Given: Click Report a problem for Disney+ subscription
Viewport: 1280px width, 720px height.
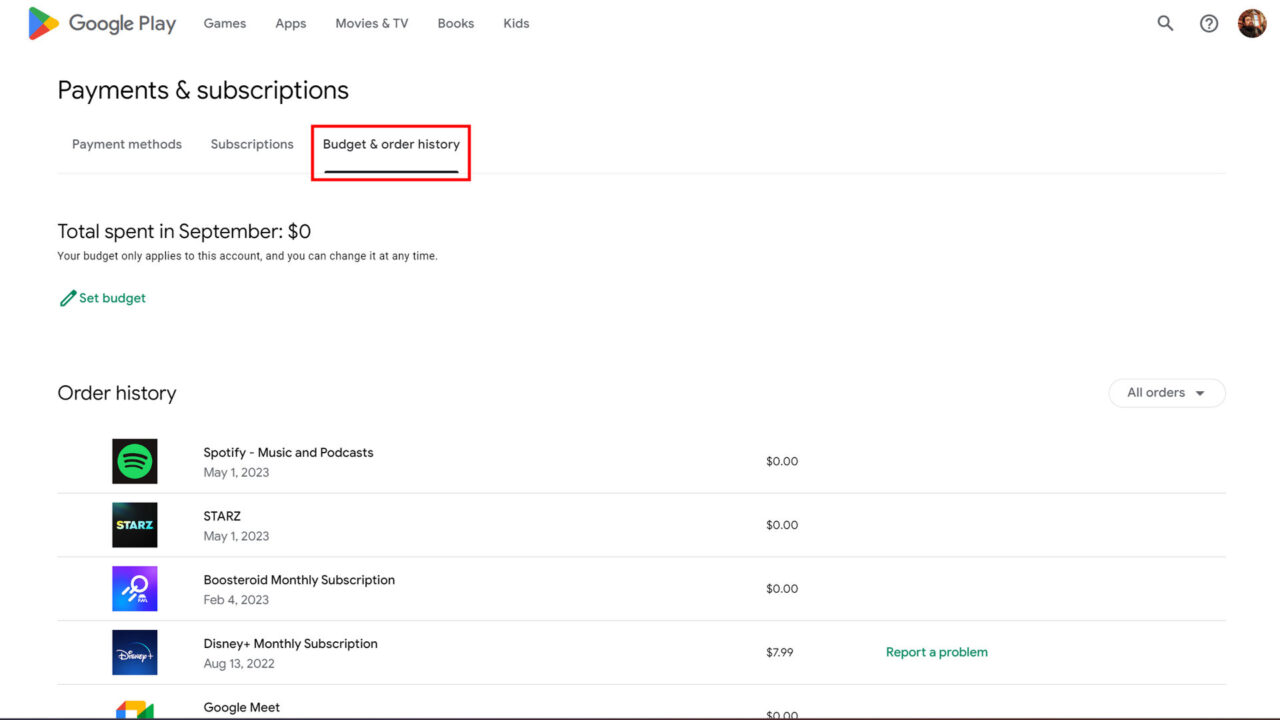Looking at the screenshot, I should tap(936, 652).
